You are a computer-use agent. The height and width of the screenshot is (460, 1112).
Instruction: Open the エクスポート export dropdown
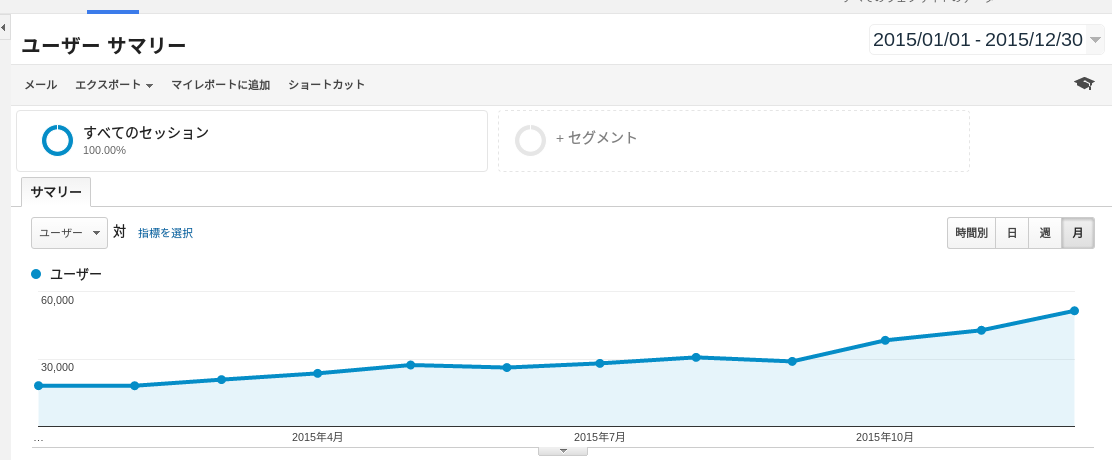point(113,85)
